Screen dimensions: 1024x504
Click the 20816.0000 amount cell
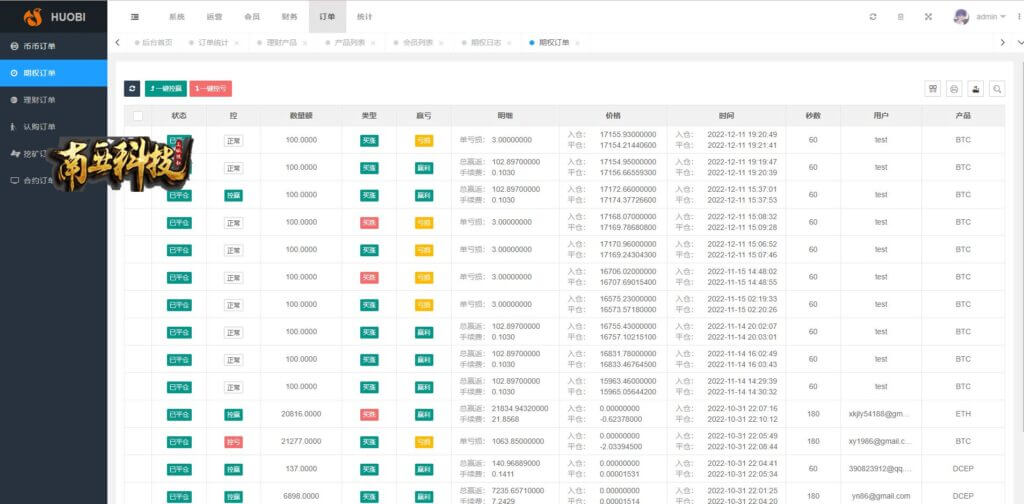coord(301,414)
